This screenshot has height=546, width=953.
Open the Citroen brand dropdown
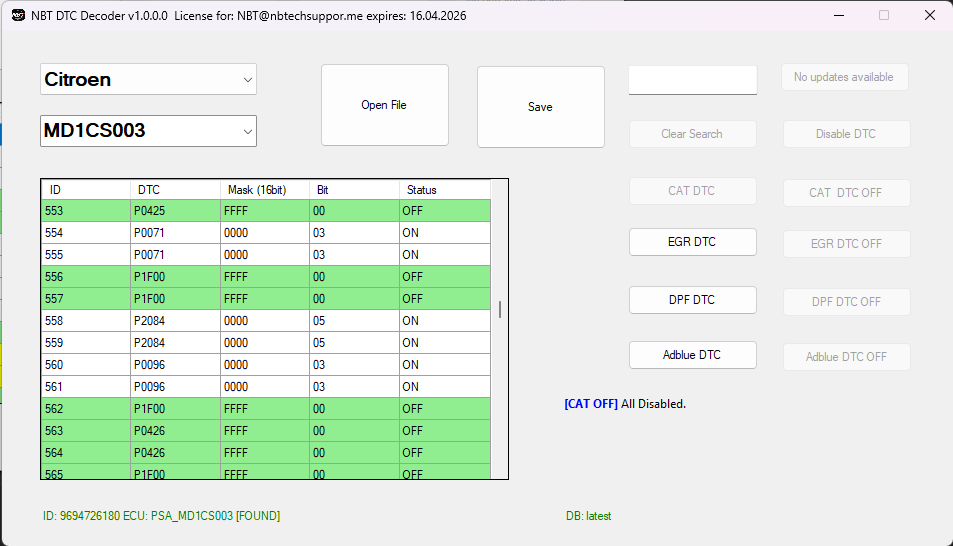coord(148,79)
